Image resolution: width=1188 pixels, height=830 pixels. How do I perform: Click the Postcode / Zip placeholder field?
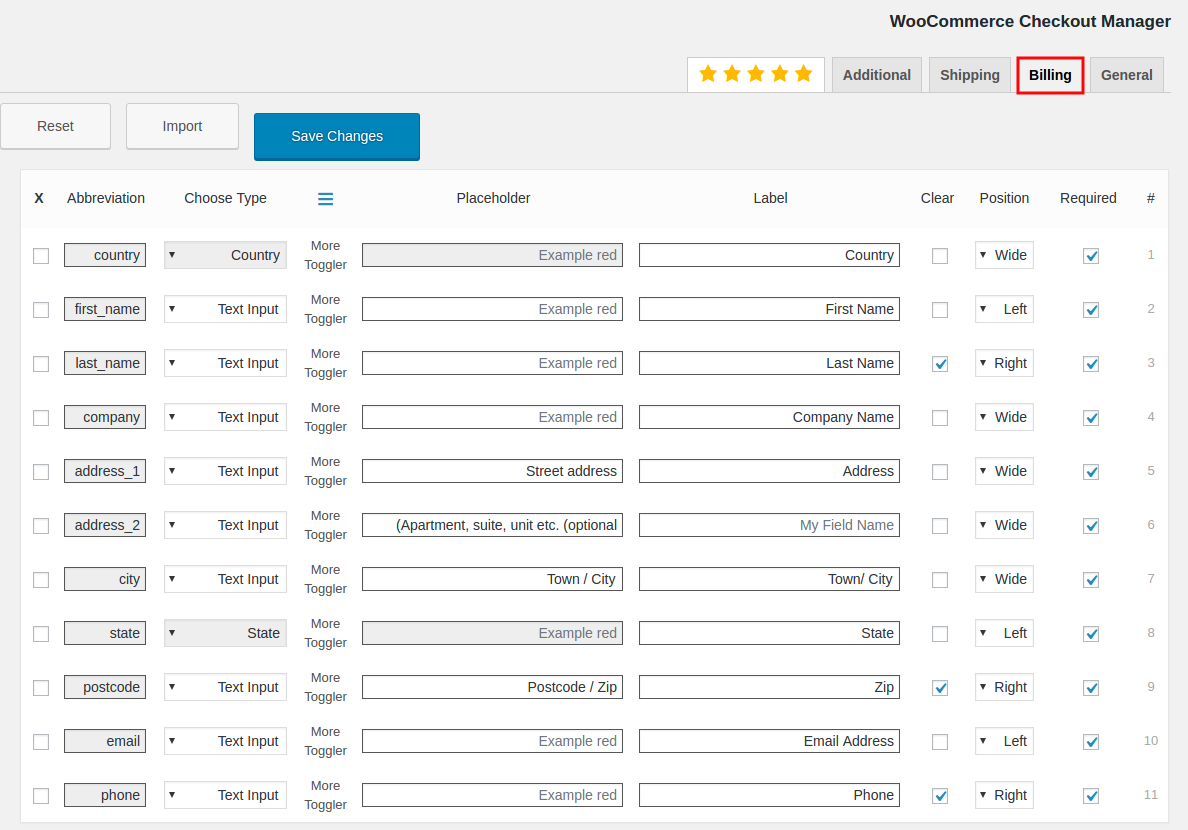click(492, 687)
